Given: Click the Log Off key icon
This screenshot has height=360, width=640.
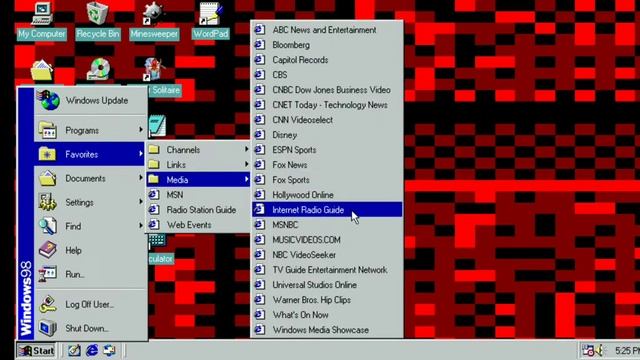Looking at the screenshot, I should coord(48,304).
